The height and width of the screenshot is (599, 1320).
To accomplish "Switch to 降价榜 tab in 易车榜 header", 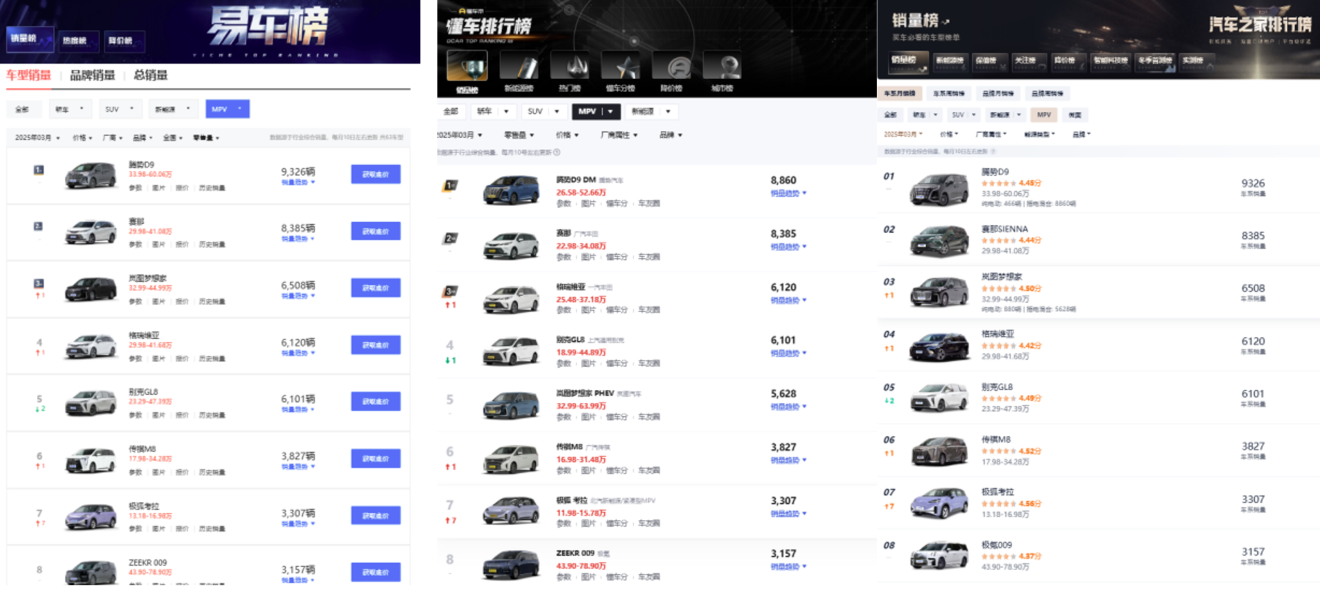I will tap(126, 41).
